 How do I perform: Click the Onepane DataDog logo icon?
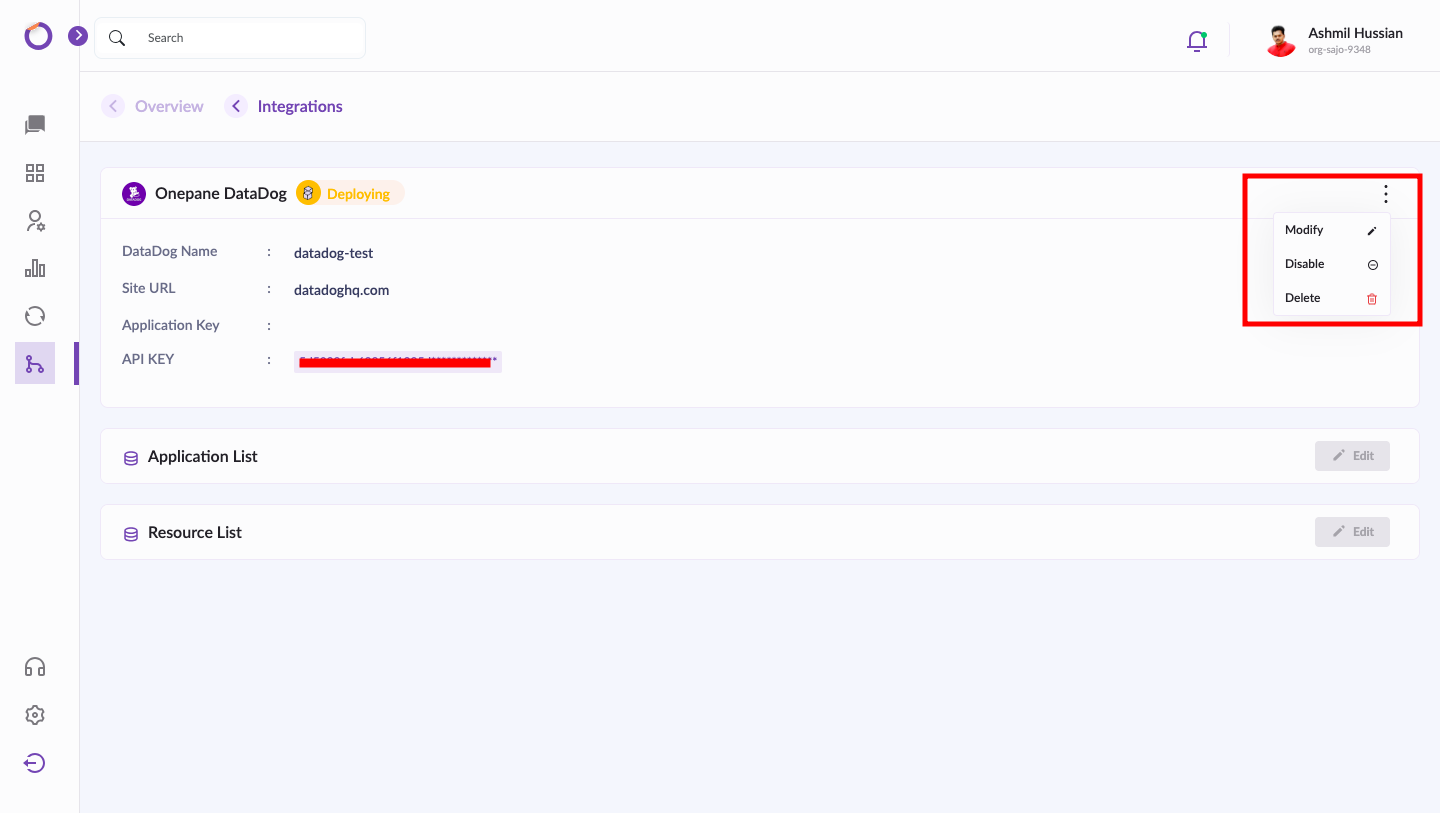point(134,194)
